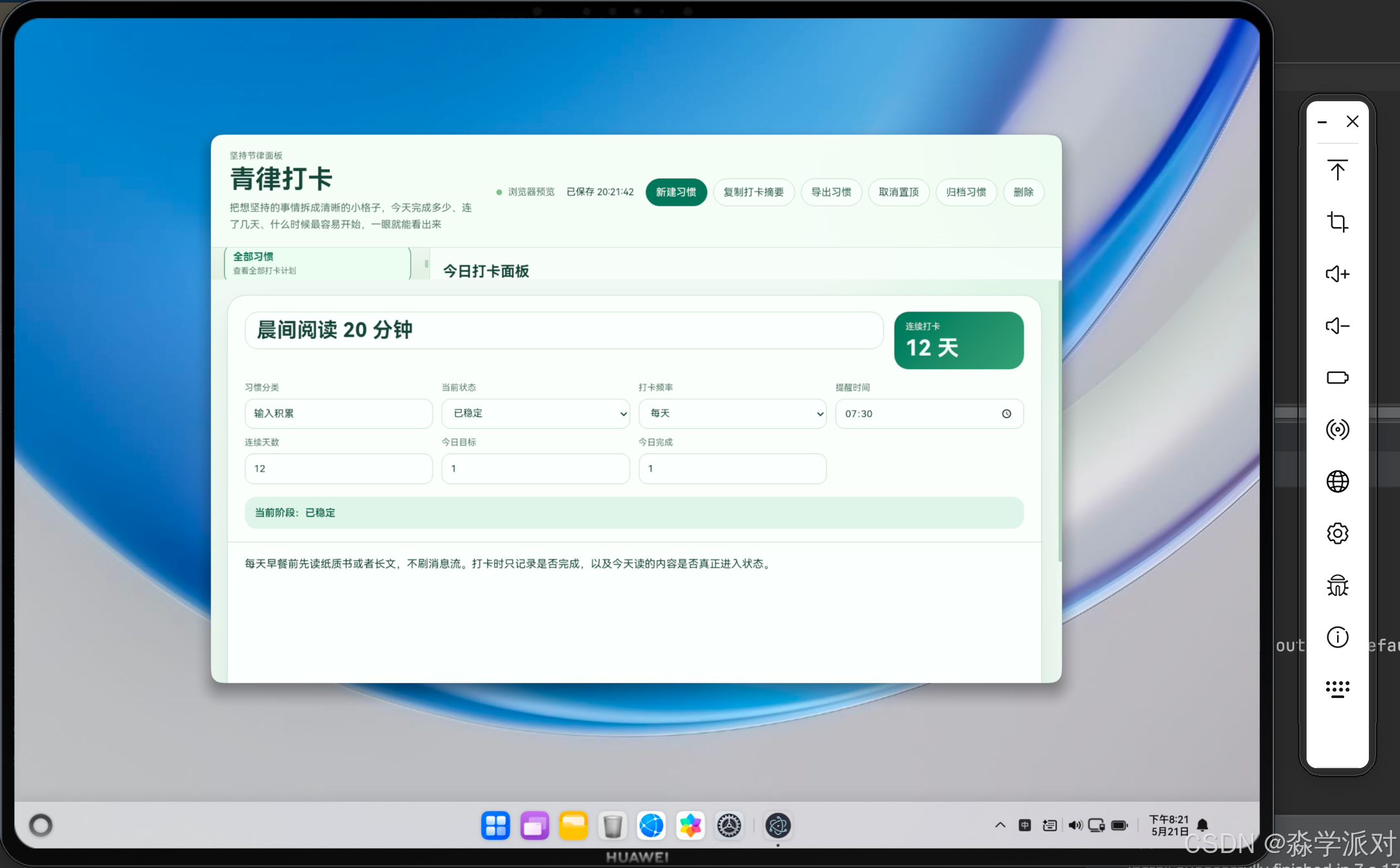This screenshot has height=868, width=1400.
Task: Open the system settings gear dock icon
Action: [729, 826]
